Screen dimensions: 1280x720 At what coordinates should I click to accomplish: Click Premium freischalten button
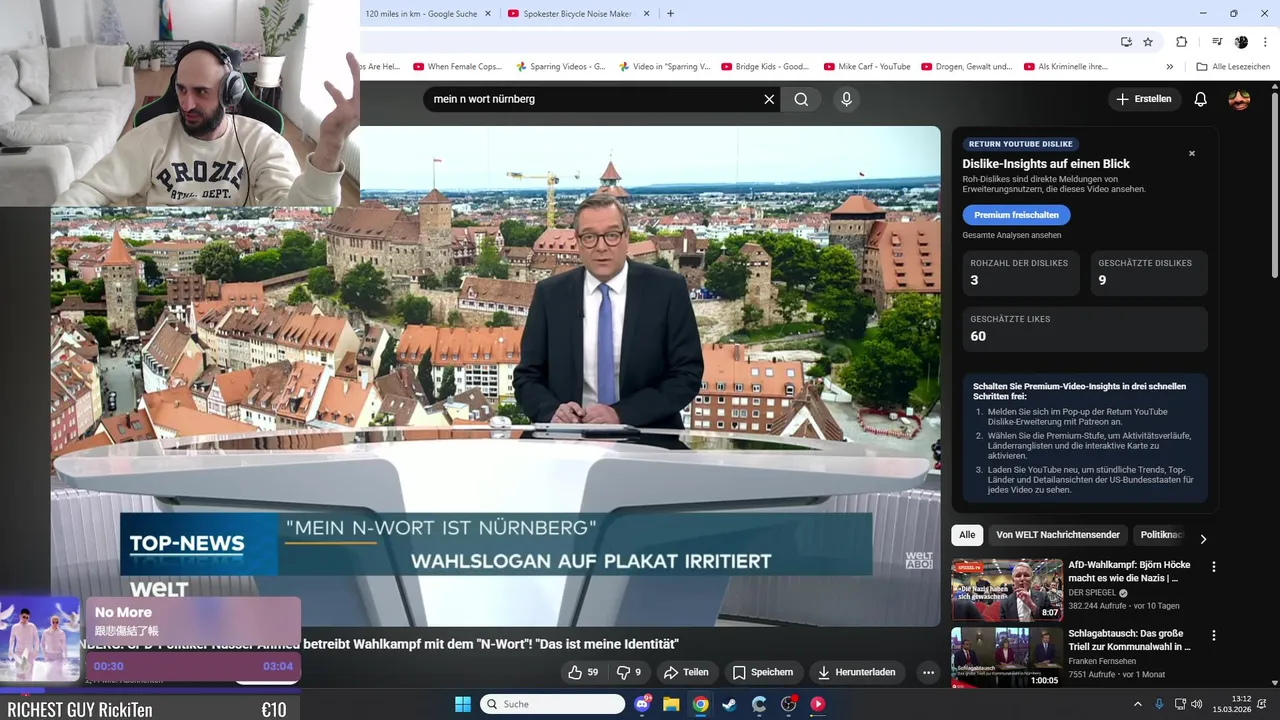(1016, 215)
